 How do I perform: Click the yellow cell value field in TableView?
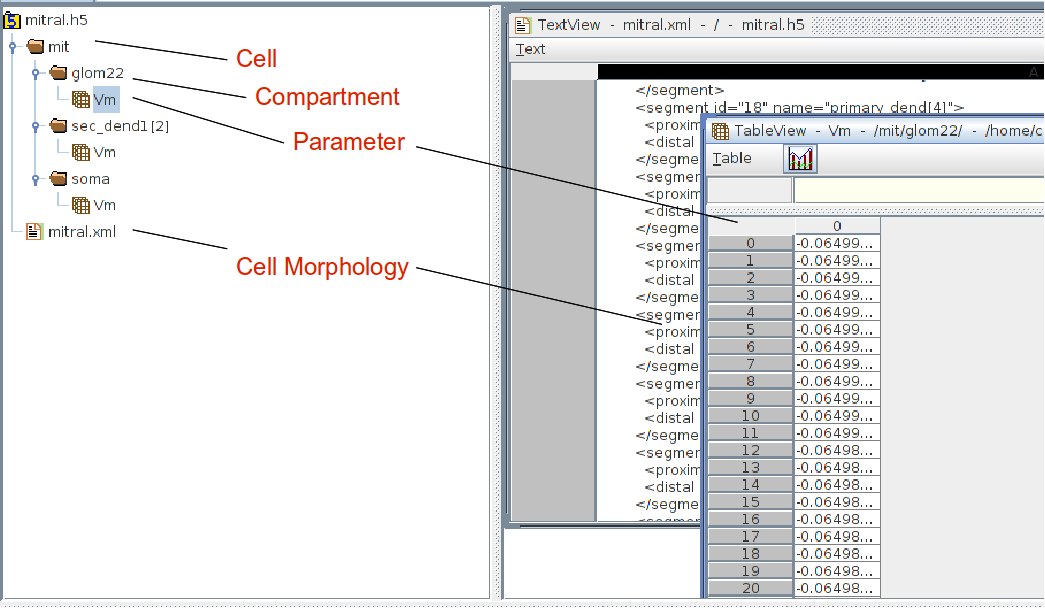click(x=919, y=191)
